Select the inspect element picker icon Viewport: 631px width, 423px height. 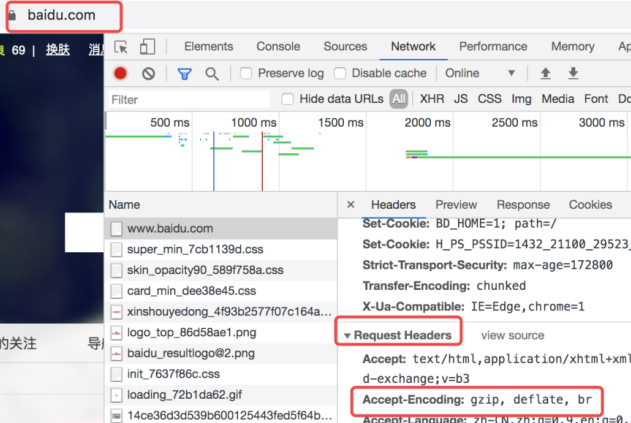pos(121,47)
